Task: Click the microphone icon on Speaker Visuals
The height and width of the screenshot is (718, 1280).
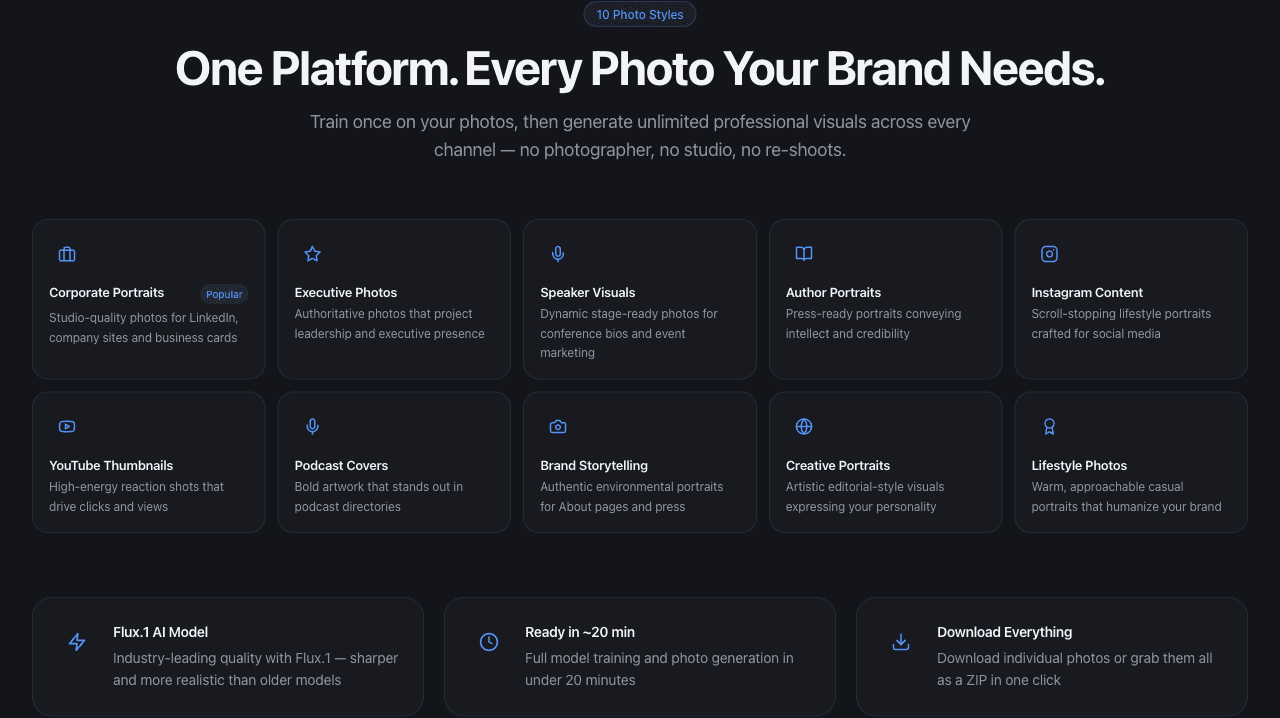Action: (557, 254)
